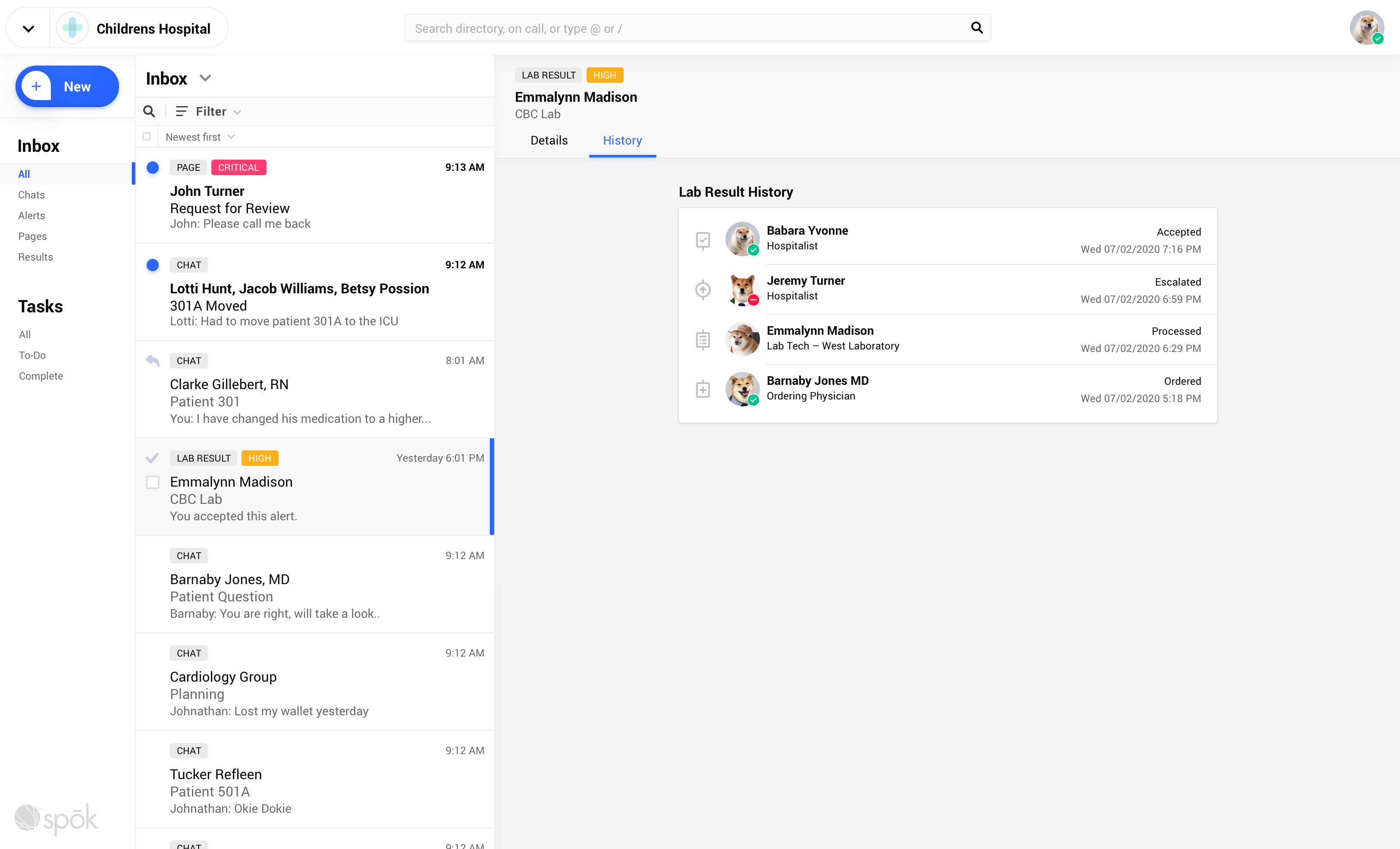Select To-Do under Tasks

coord(32,355)
